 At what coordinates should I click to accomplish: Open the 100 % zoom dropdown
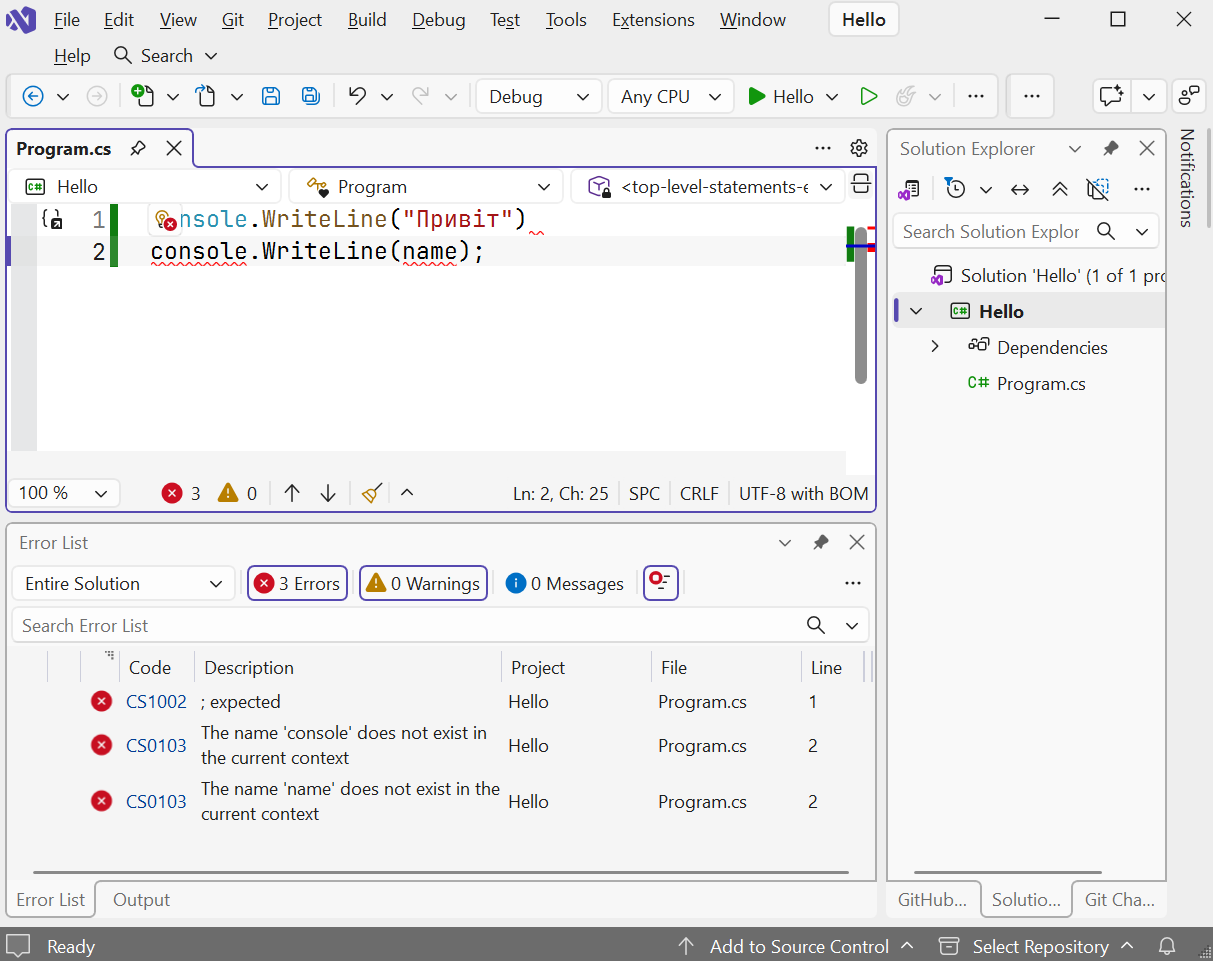coord(64,493)
